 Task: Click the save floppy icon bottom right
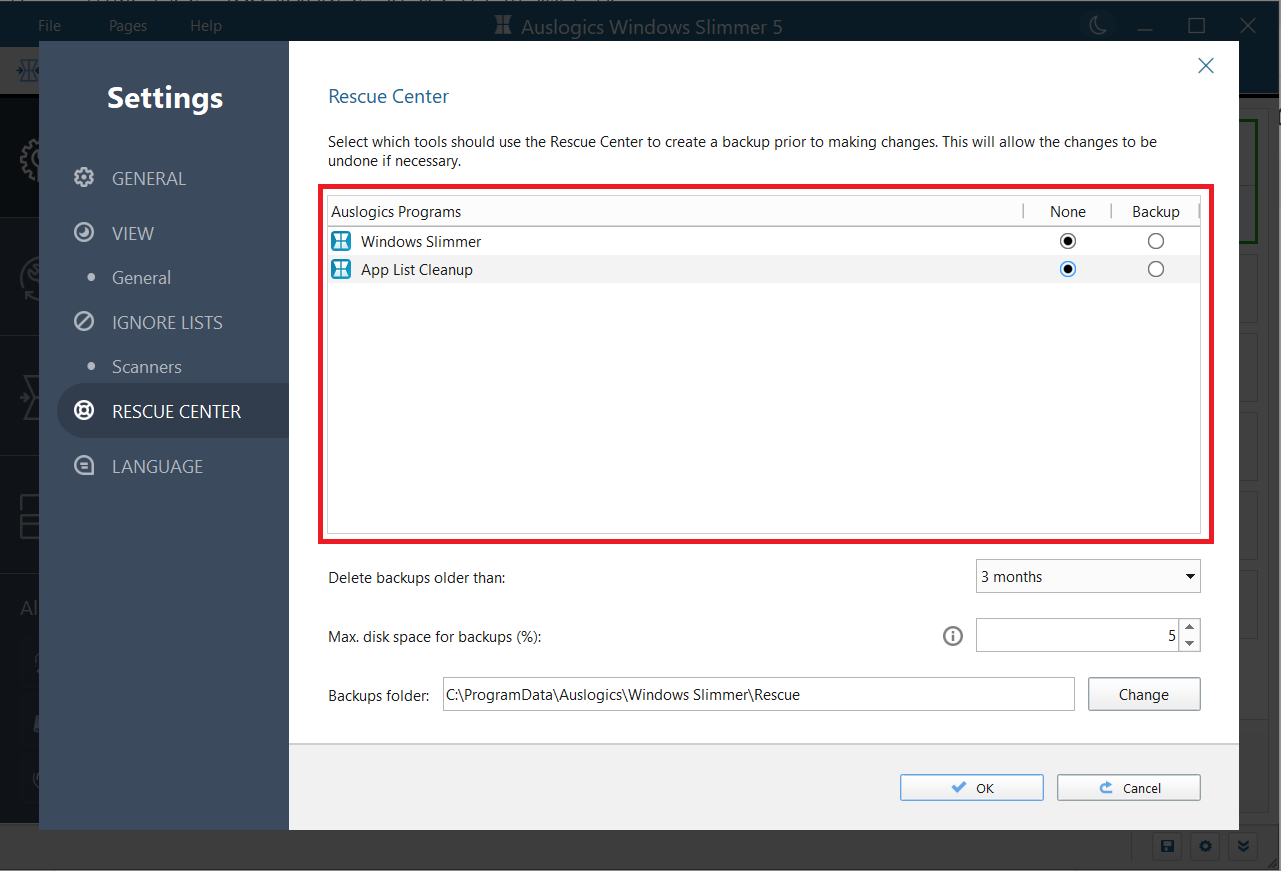pyautogui.click(x=1166, y=846)
